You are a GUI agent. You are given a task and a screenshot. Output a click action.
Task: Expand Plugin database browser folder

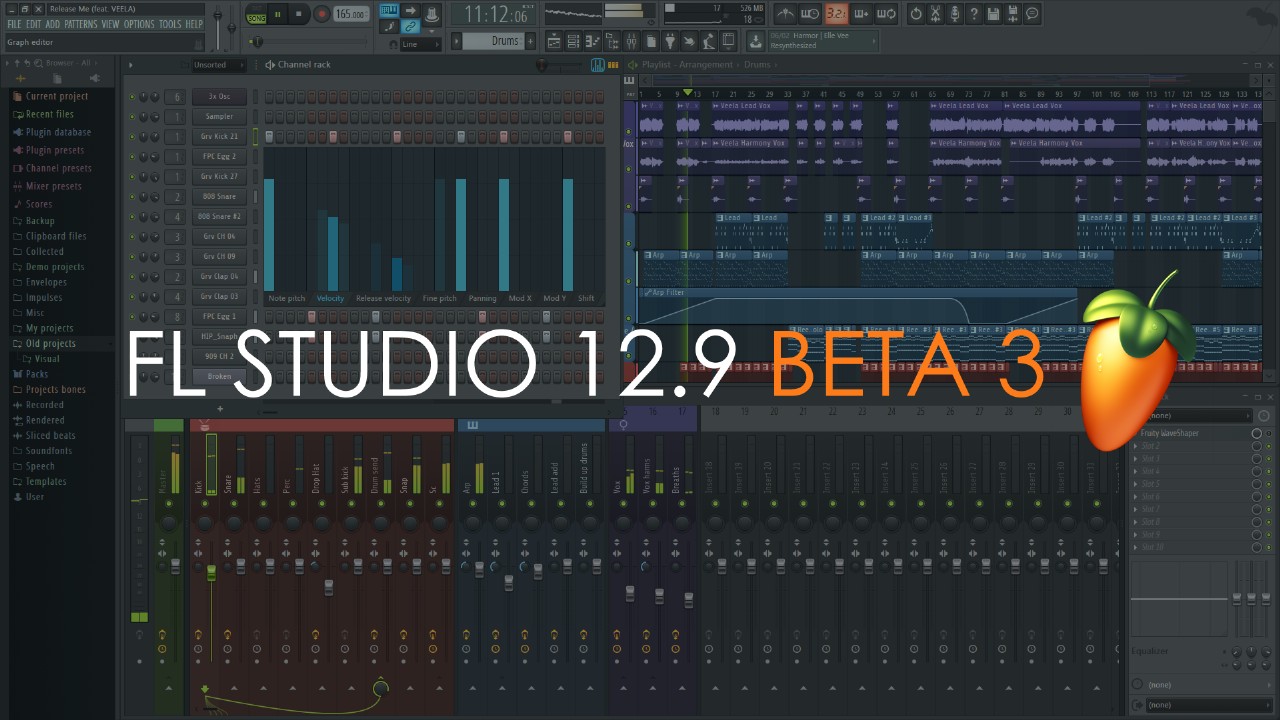pos(58,132)
